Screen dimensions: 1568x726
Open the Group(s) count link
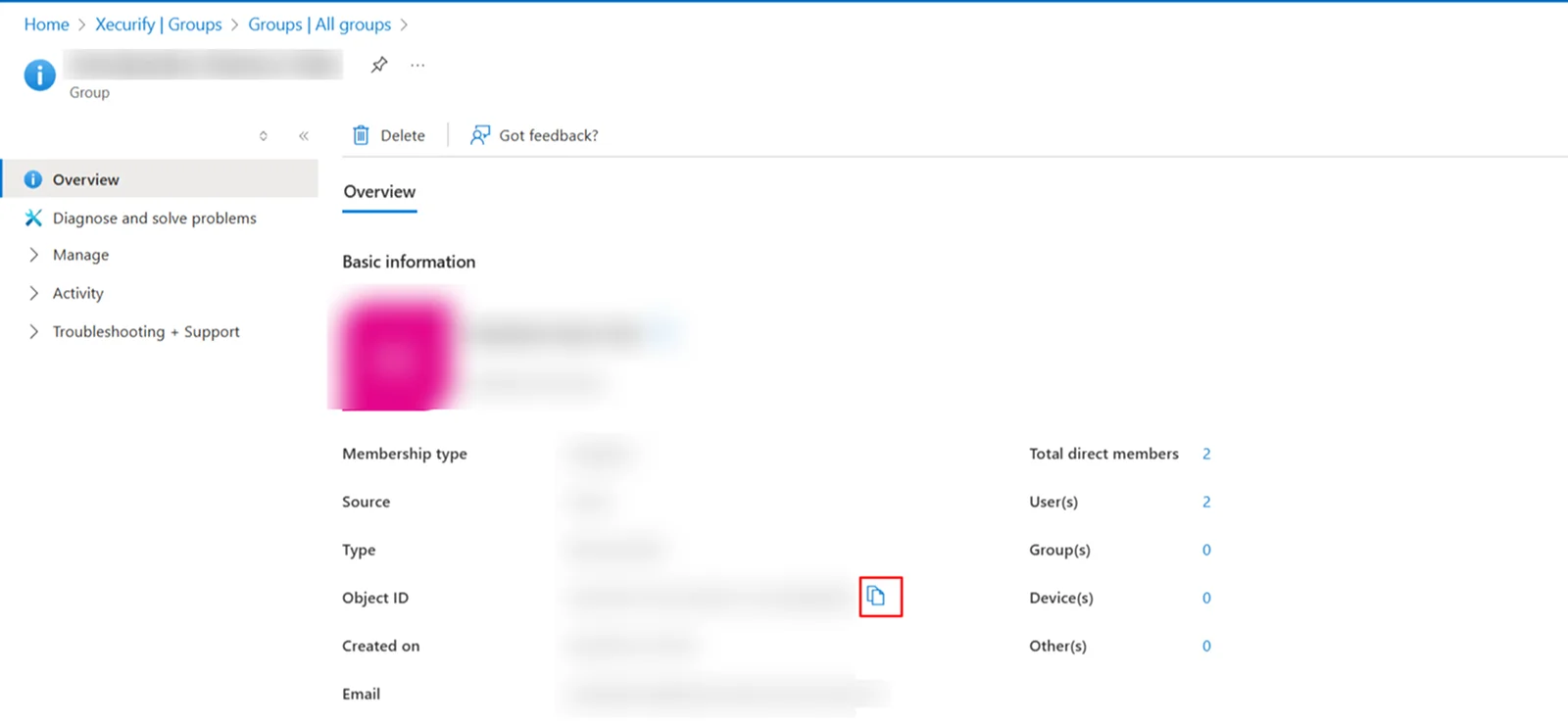[x=1206, y=550]
